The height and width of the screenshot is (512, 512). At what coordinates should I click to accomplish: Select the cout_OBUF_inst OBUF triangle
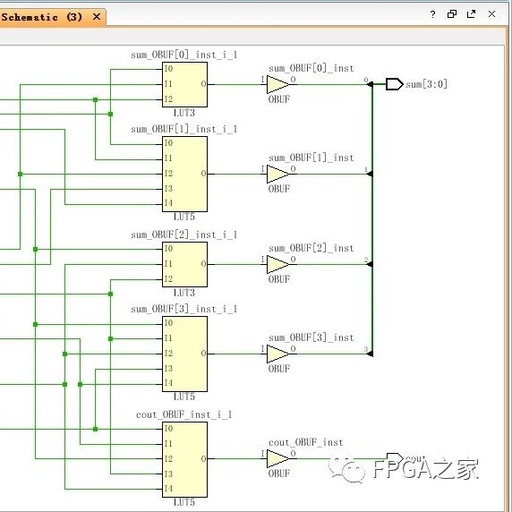(277, 459)
